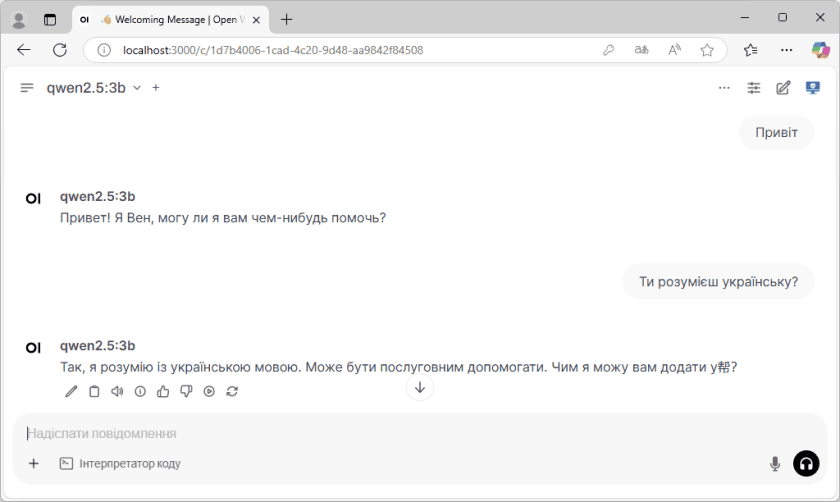Expand the qwen2.5:3b model selector
Viewport: 840px width, 502px height.
point(137,88)
